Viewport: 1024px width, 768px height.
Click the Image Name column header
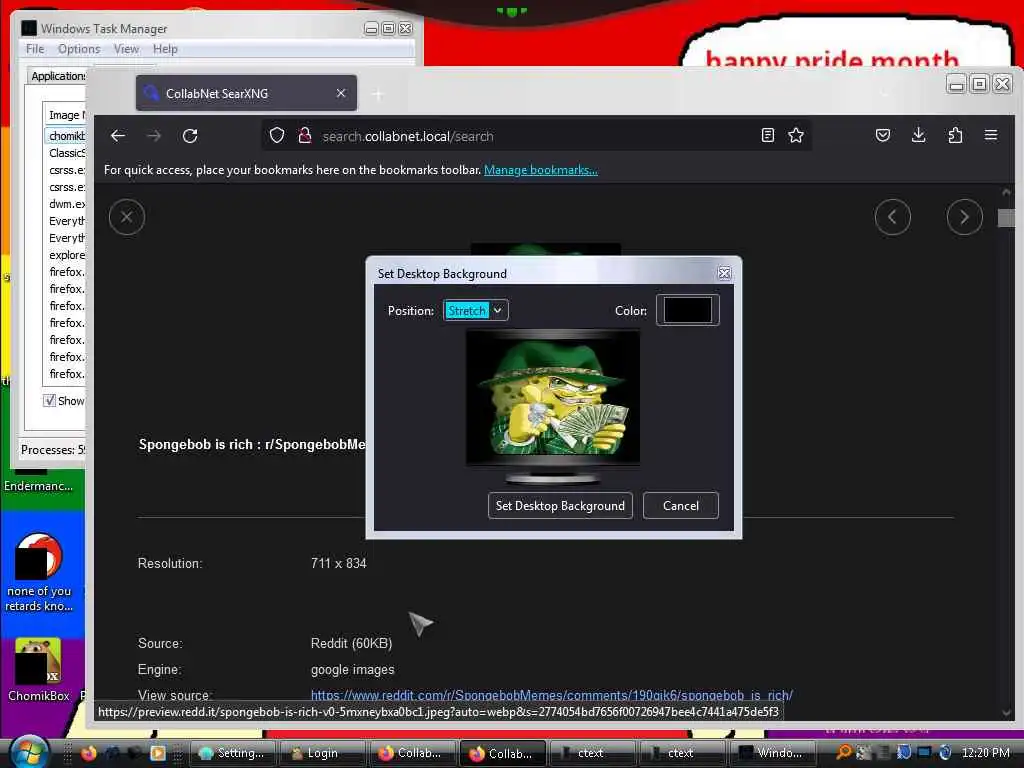coord(65,115)
